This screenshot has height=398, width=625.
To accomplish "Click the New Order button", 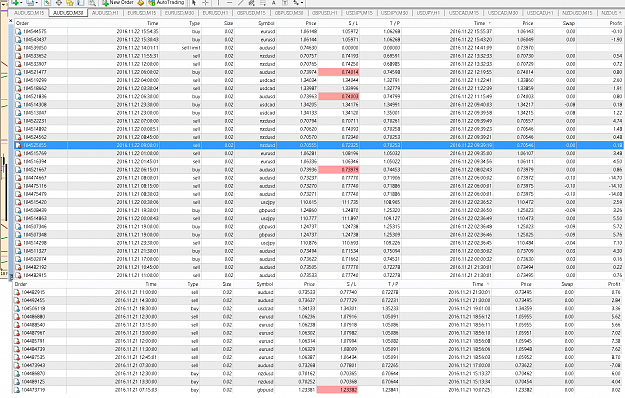I will [x=118, y=2].
